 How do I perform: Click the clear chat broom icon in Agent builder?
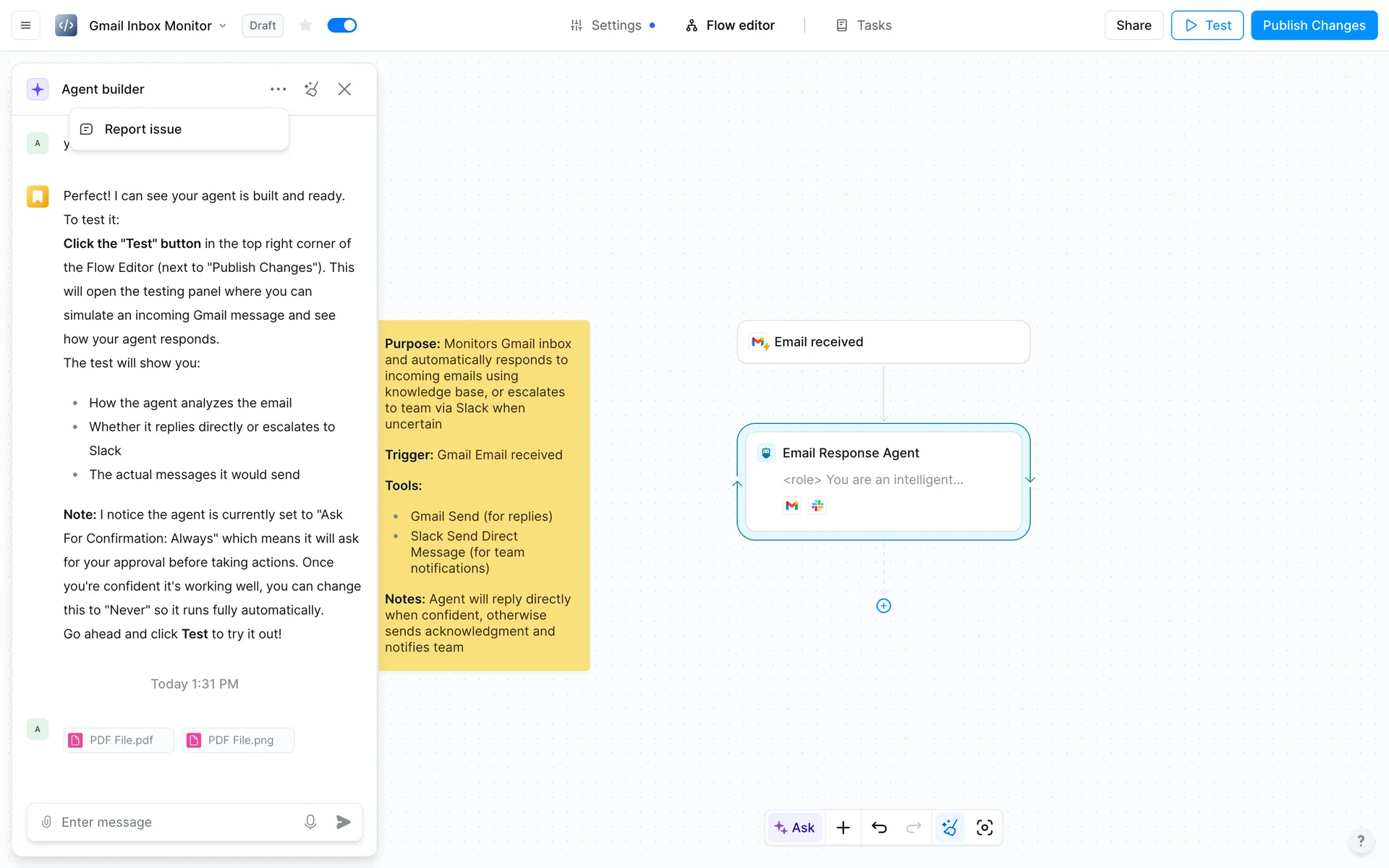pyautogui.click(x=311, y=89)
